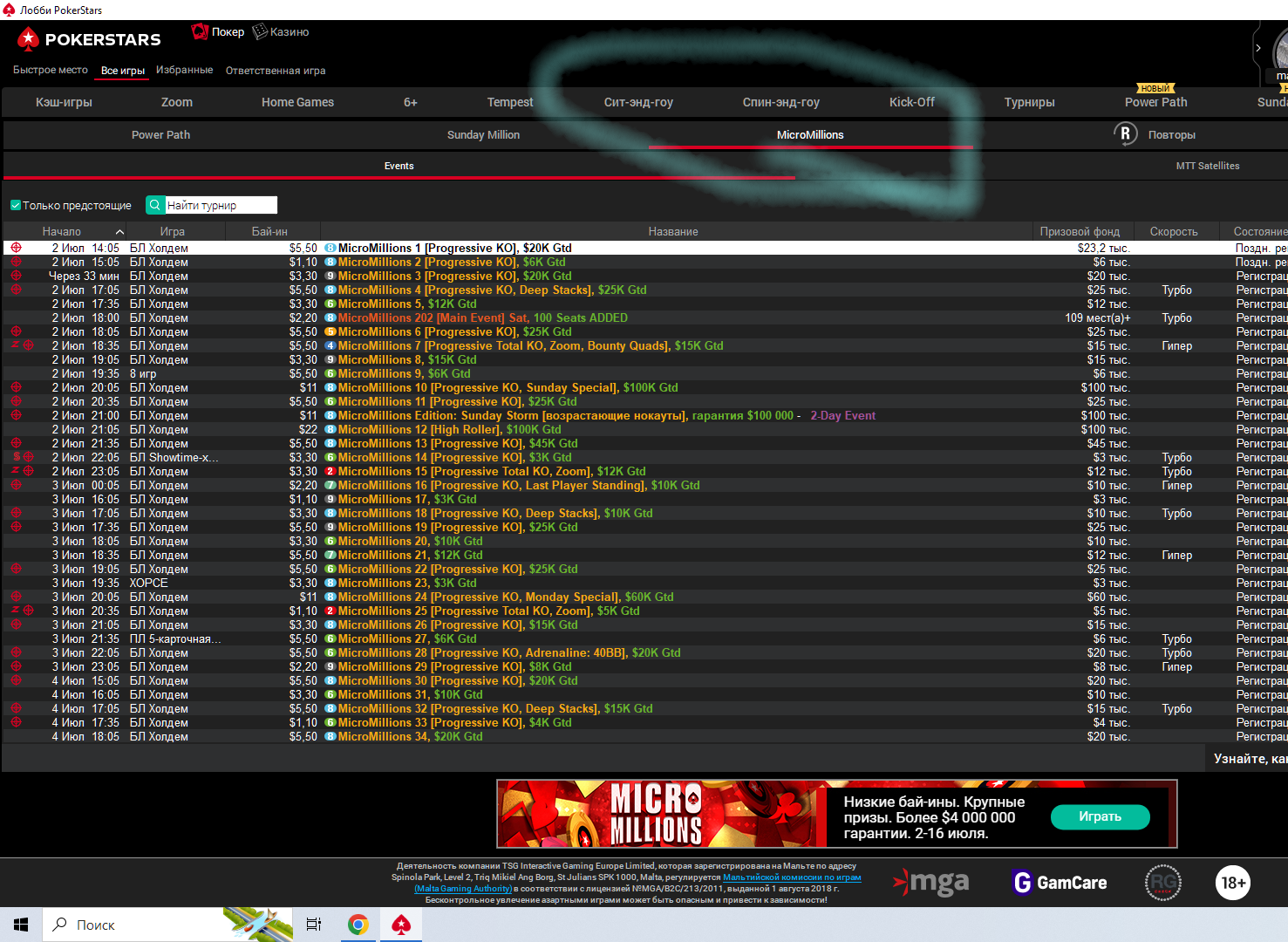Open Windows Start menu

(x=21, y=925)
